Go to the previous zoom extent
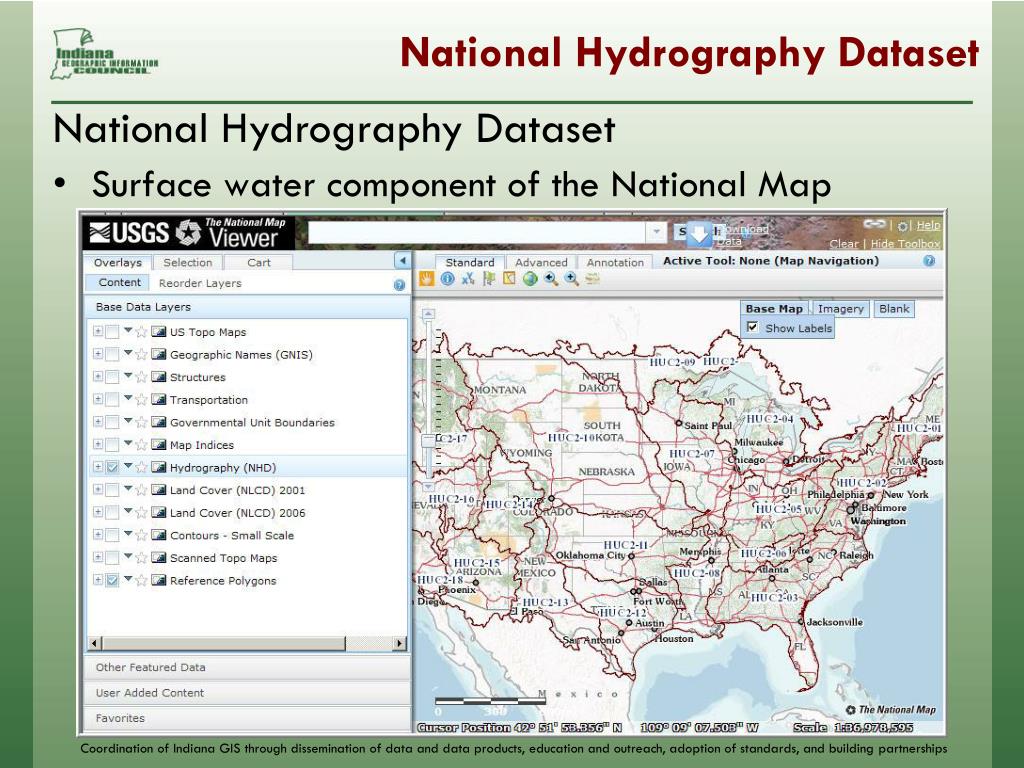 pos(551,280)
